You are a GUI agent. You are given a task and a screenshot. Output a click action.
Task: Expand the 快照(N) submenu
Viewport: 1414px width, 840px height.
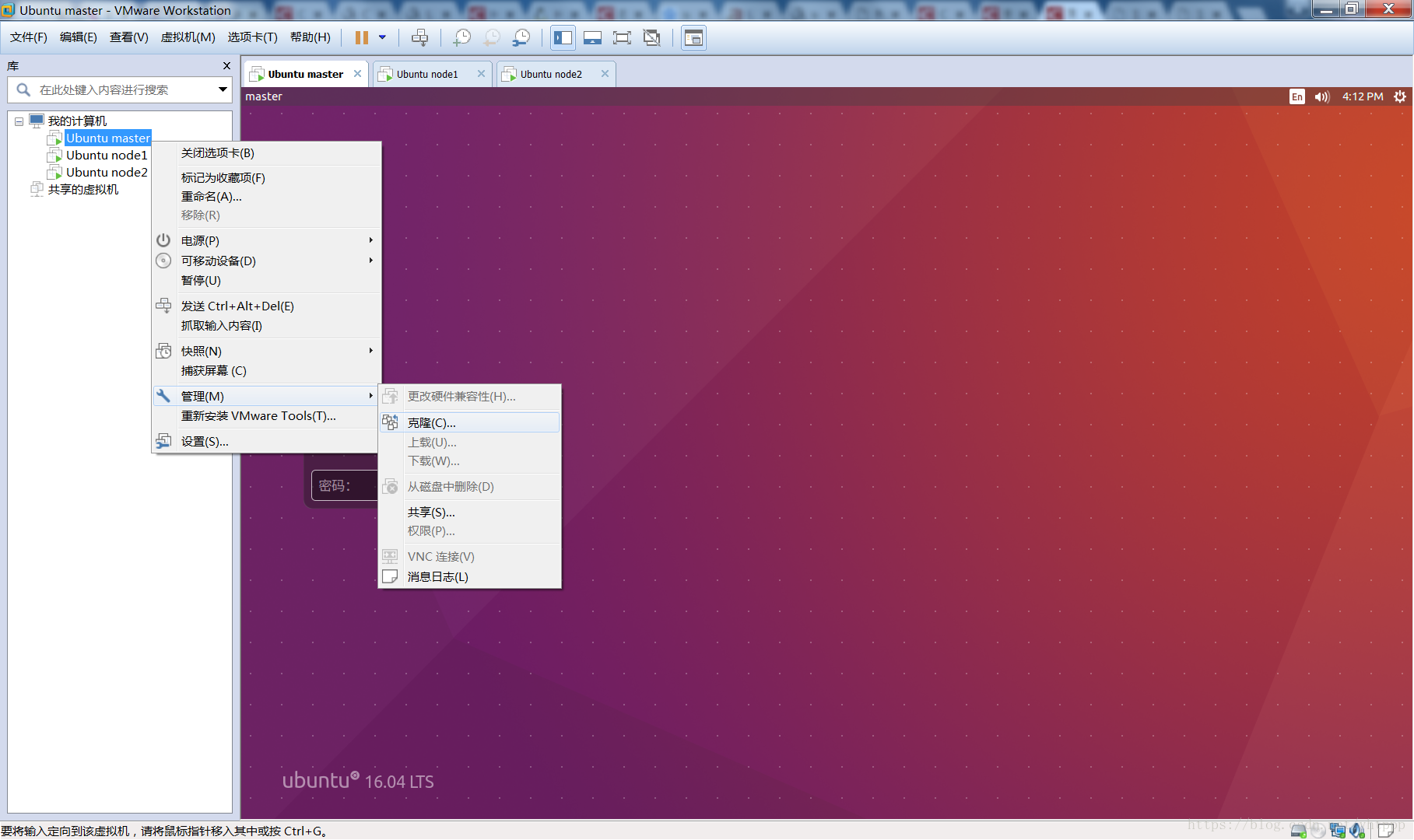click(x=267, y=351)
